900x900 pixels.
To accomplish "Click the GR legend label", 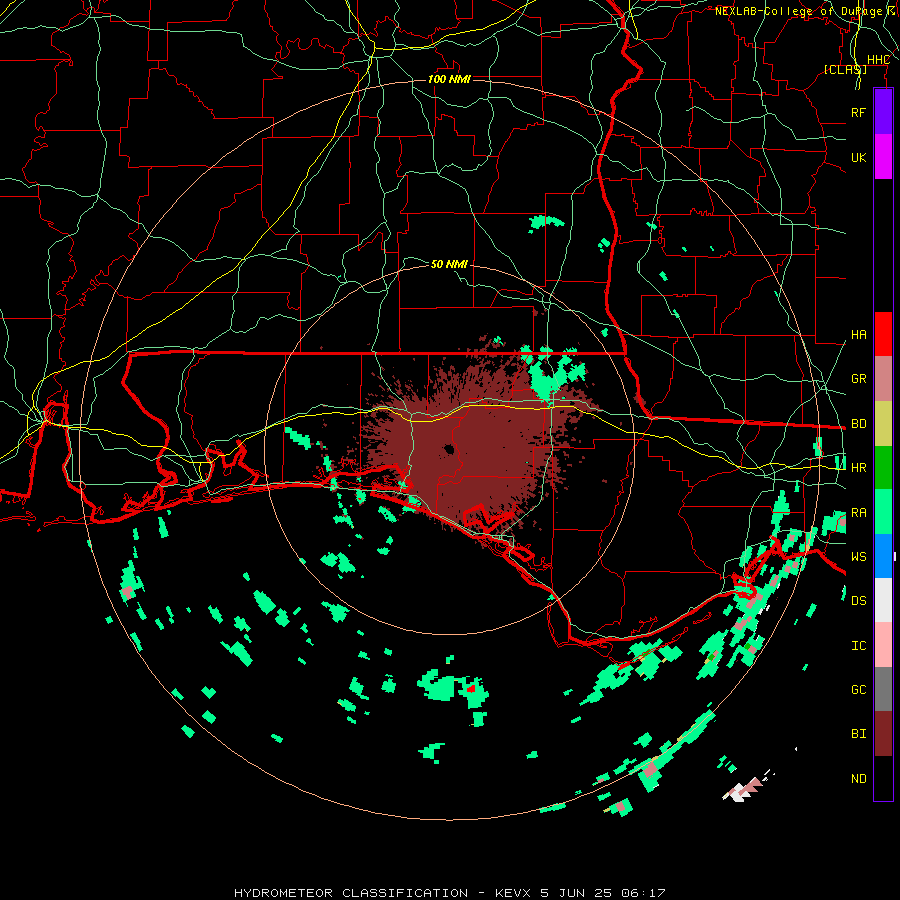I will [858, 379].
